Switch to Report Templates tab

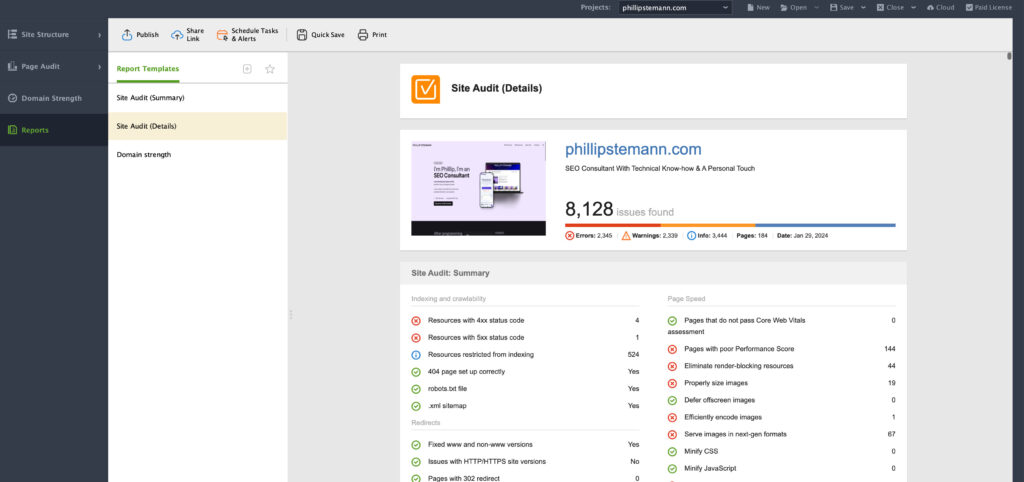pos(148,69)
